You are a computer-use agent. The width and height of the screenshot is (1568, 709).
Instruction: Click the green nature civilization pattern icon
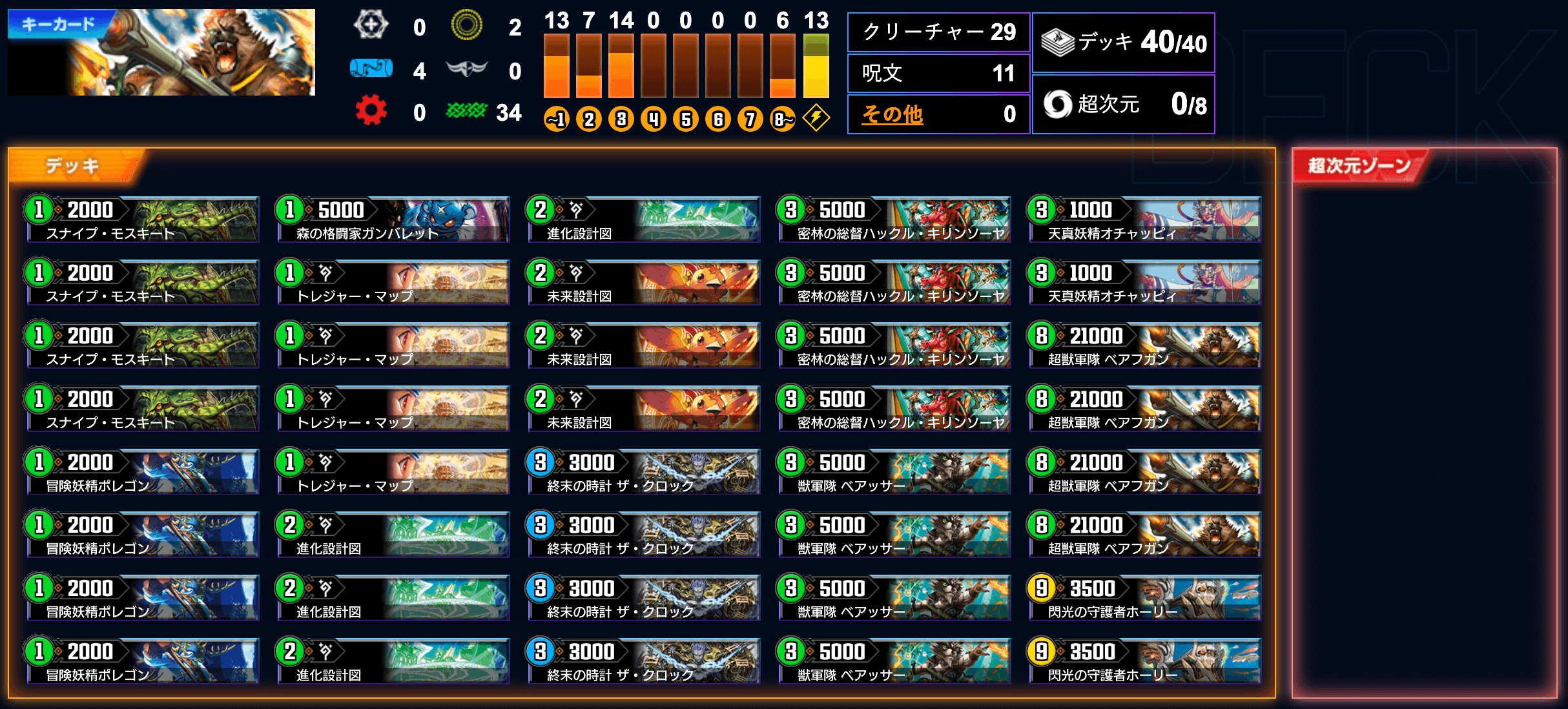466,111
